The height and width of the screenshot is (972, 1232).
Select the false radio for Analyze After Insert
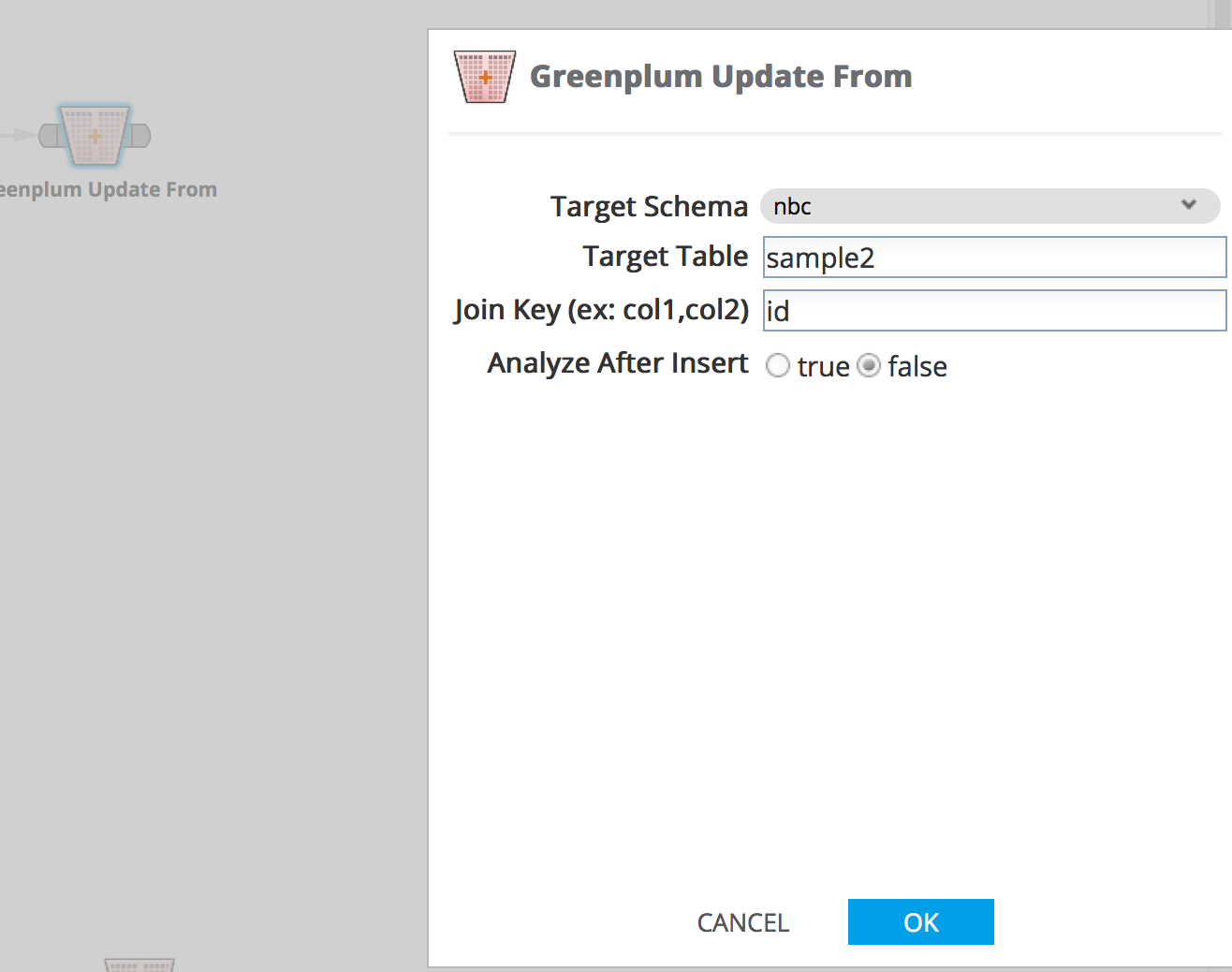point(869,365)
